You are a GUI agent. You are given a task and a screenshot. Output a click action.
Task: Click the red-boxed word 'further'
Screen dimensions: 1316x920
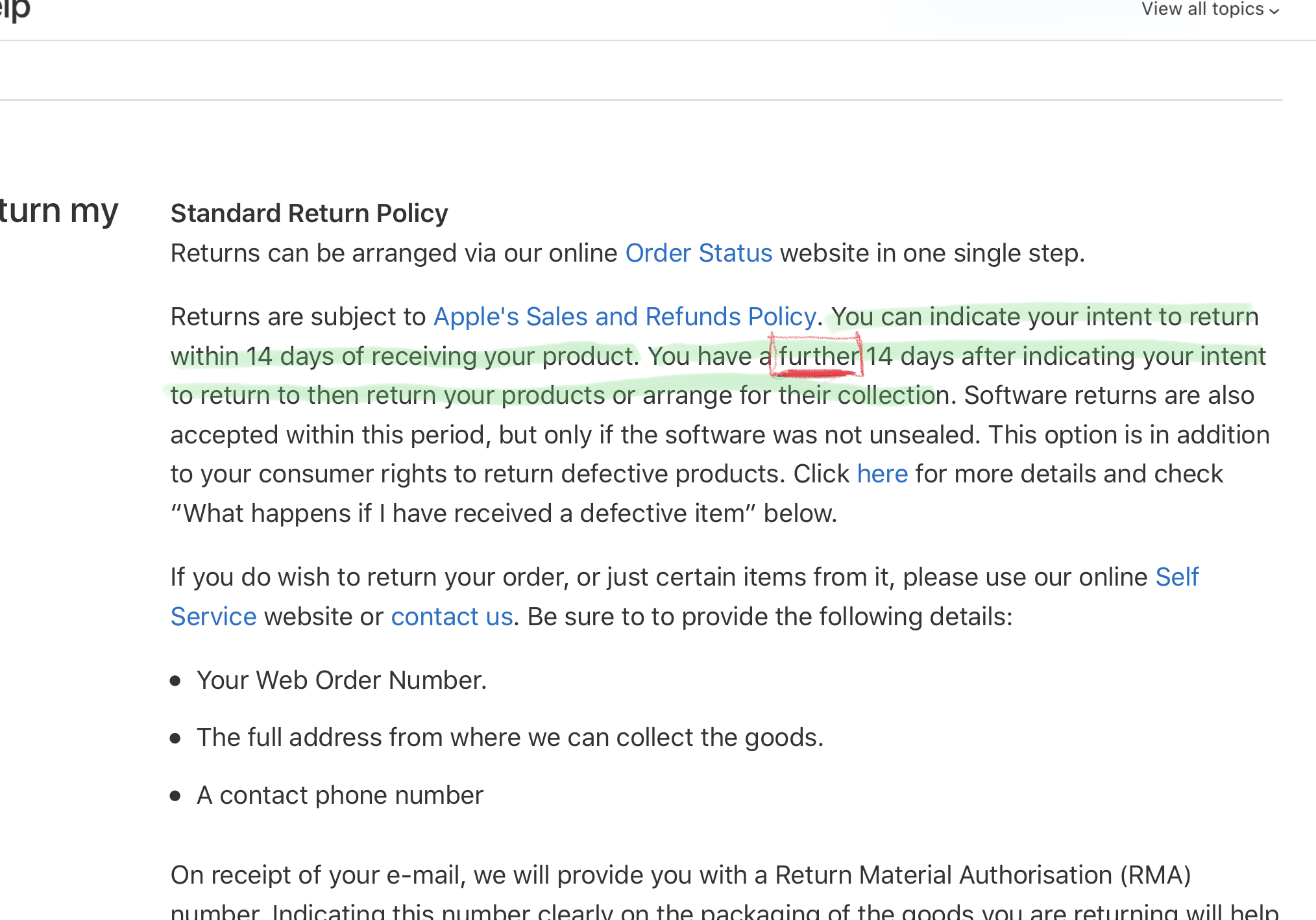818,356
